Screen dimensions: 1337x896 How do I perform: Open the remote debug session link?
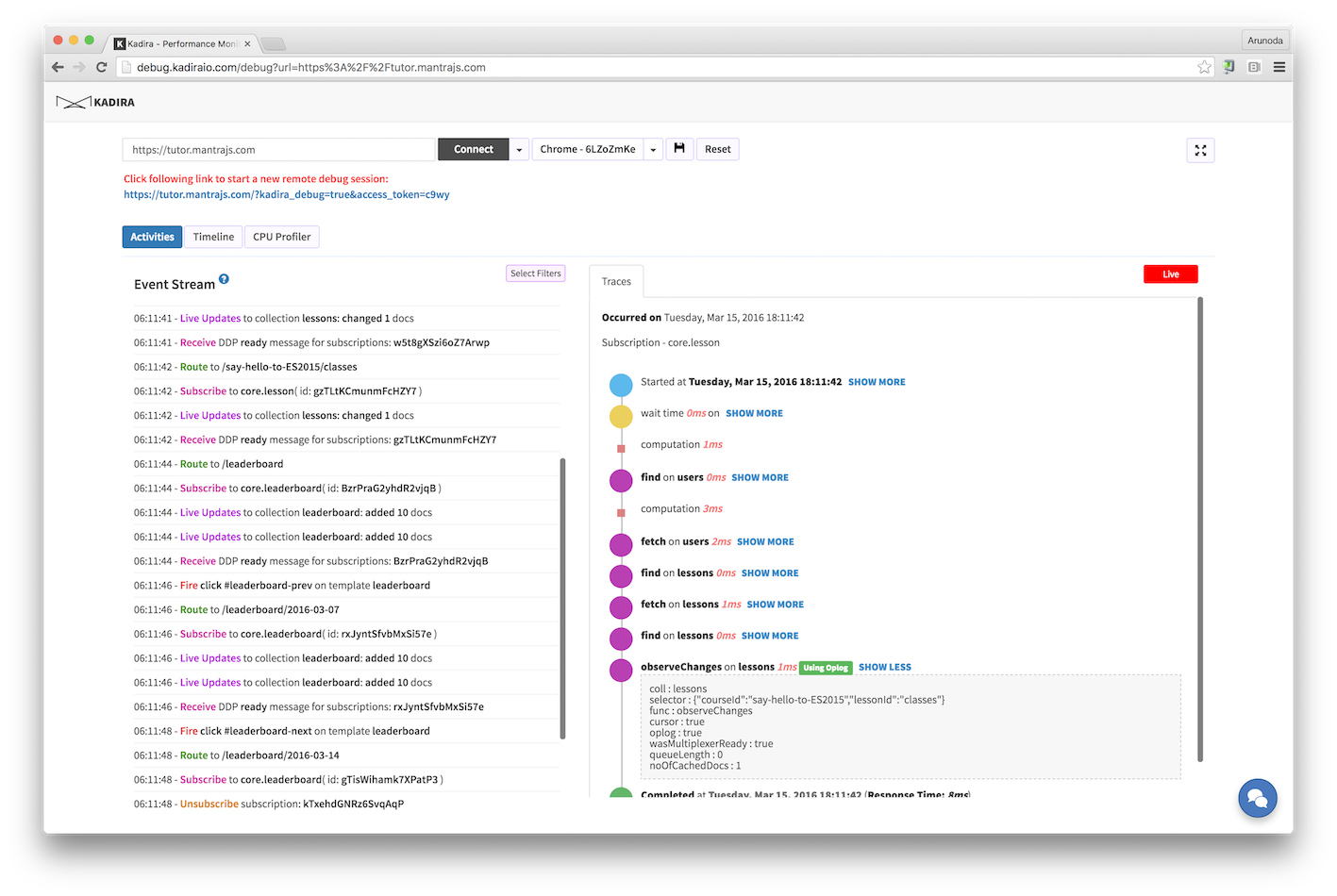pos(287,194)
